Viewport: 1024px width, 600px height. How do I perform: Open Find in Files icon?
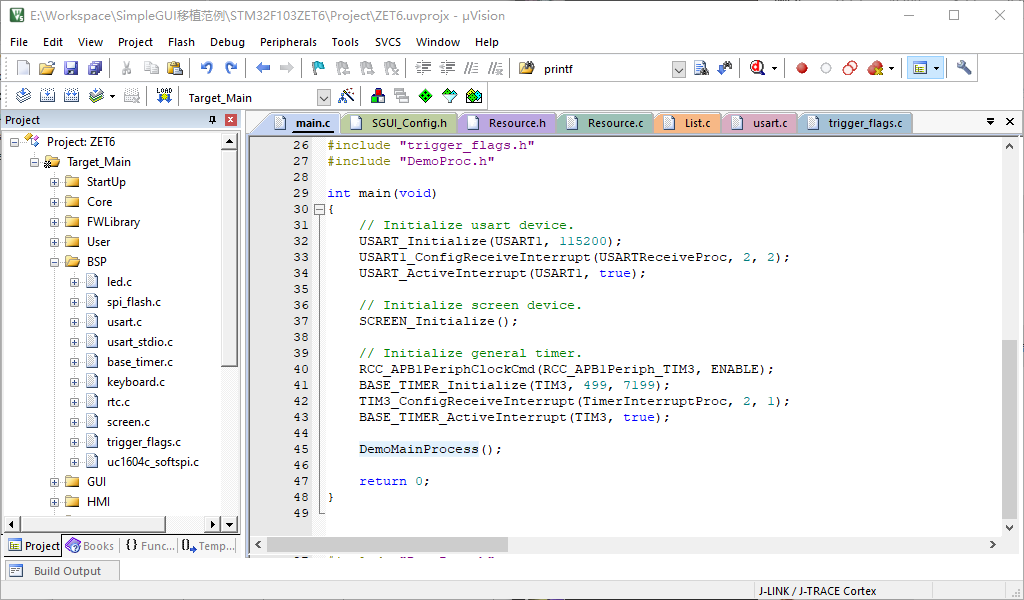pos(526,68)
